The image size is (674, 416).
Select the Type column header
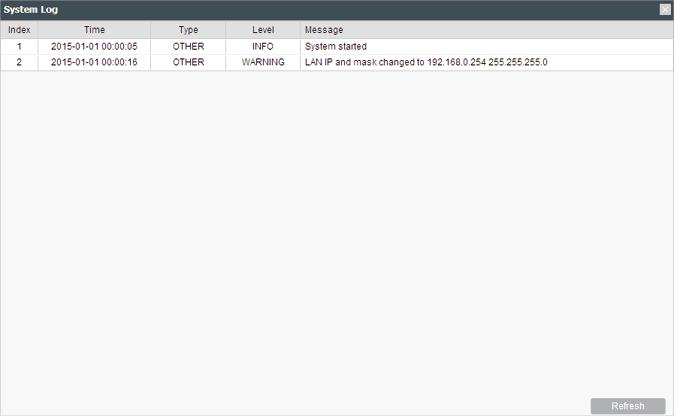188,30
